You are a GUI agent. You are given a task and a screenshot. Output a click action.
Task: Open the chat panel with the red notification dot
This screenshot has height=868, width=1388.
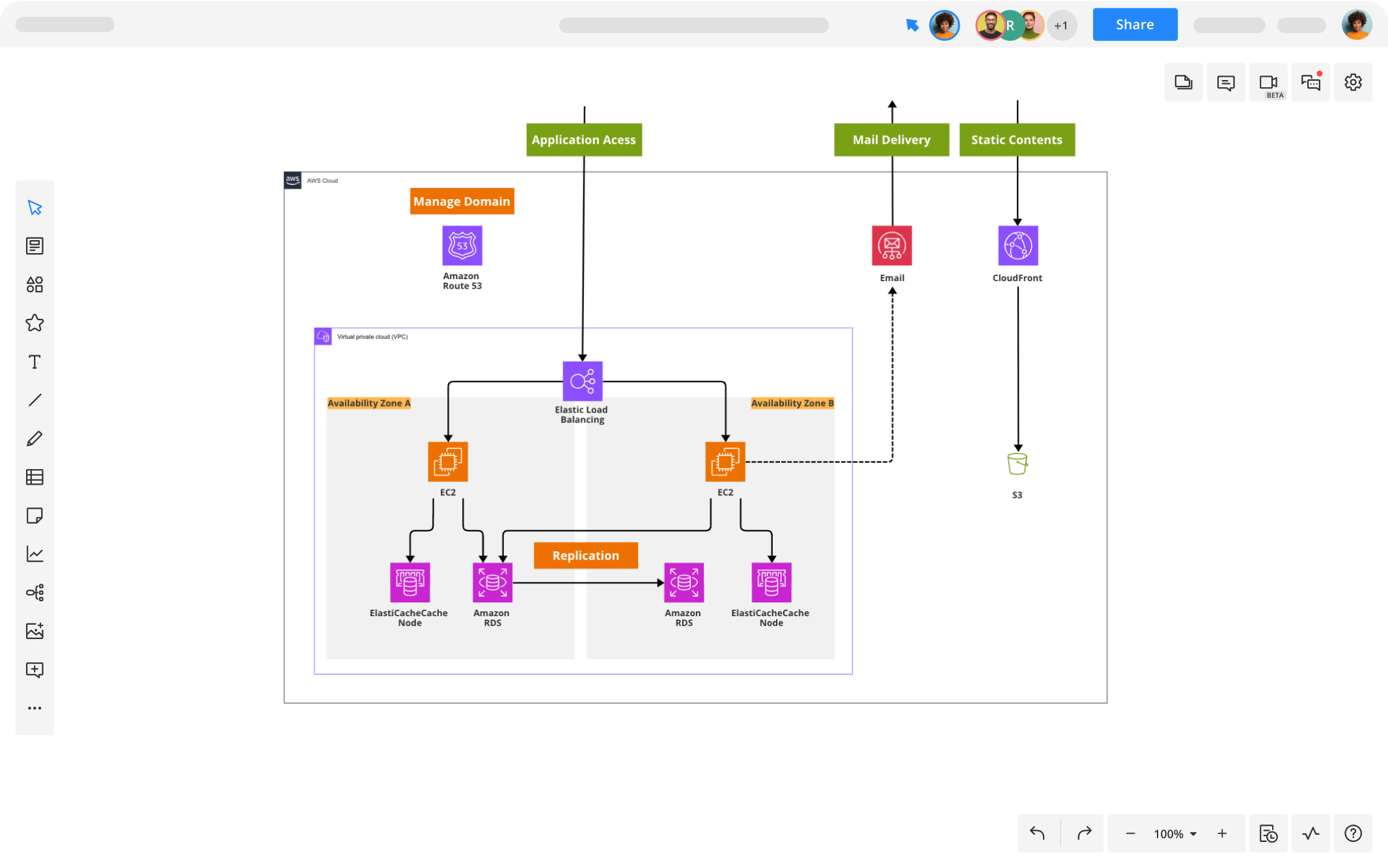point(1311,83)
